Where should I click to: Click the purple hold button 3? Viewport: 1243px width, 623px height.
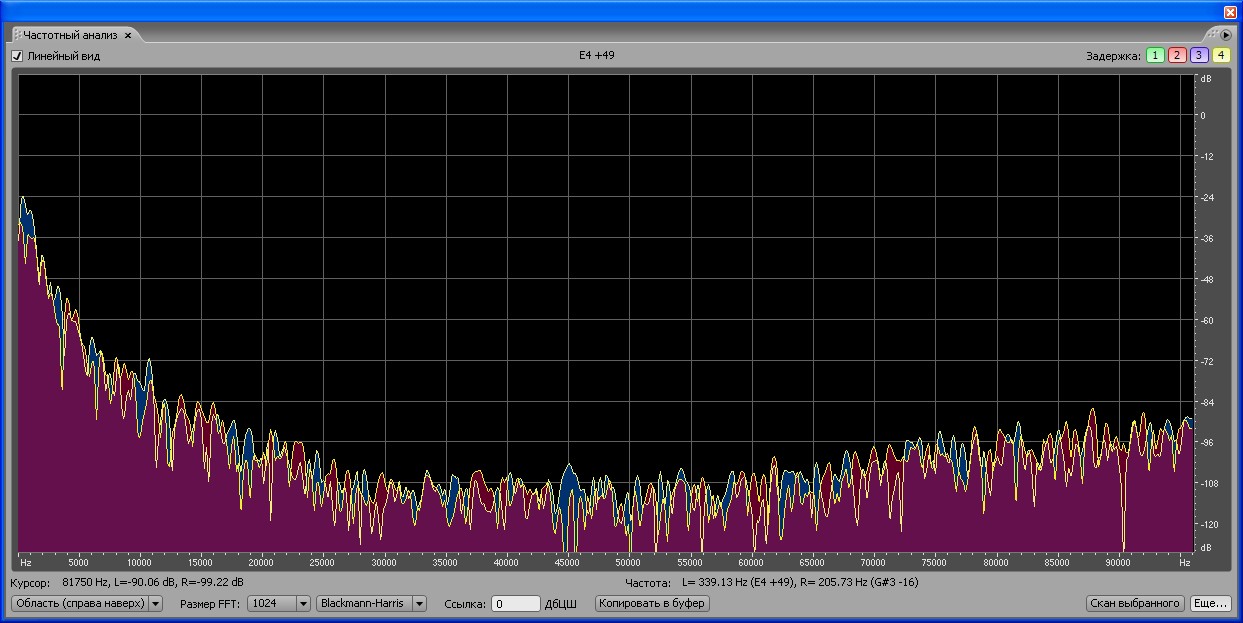tap(1199, 56)
